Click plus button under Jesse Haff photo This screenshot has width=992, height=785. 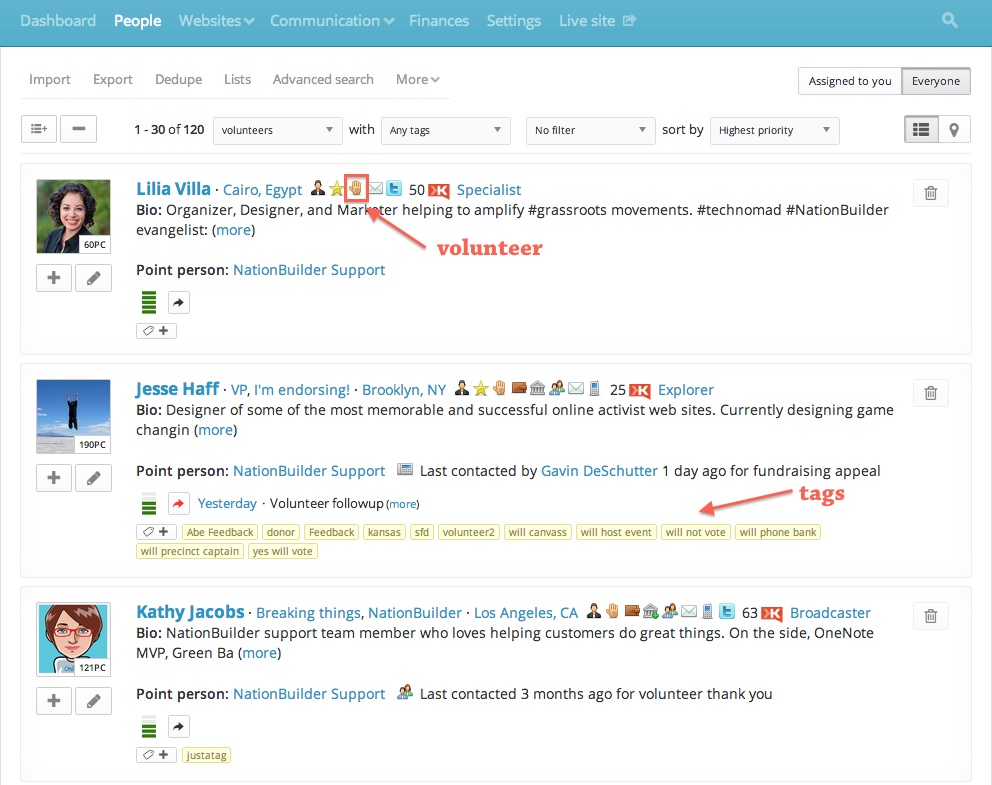54,478
